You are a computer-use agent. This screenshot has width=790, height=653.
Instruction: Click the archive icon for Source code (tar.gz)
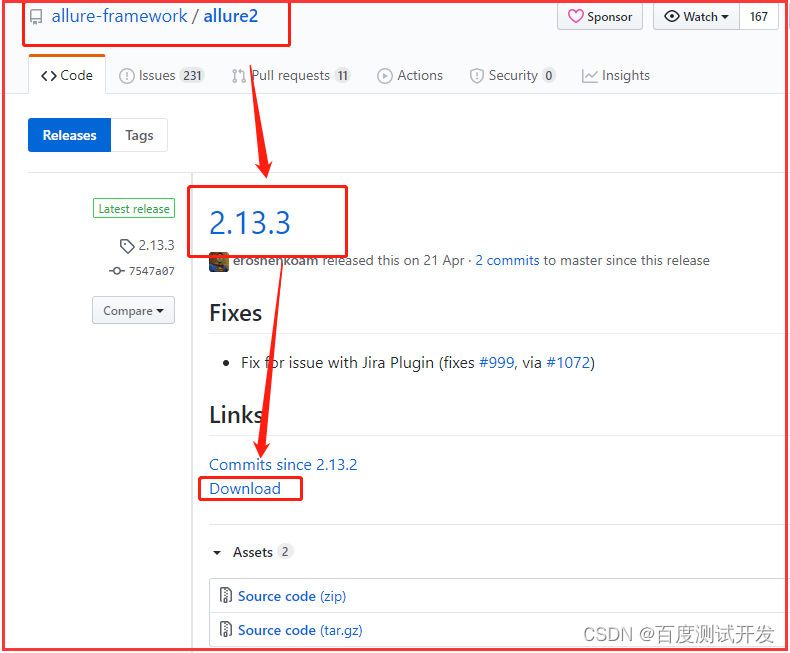click(x=226, y=629)
